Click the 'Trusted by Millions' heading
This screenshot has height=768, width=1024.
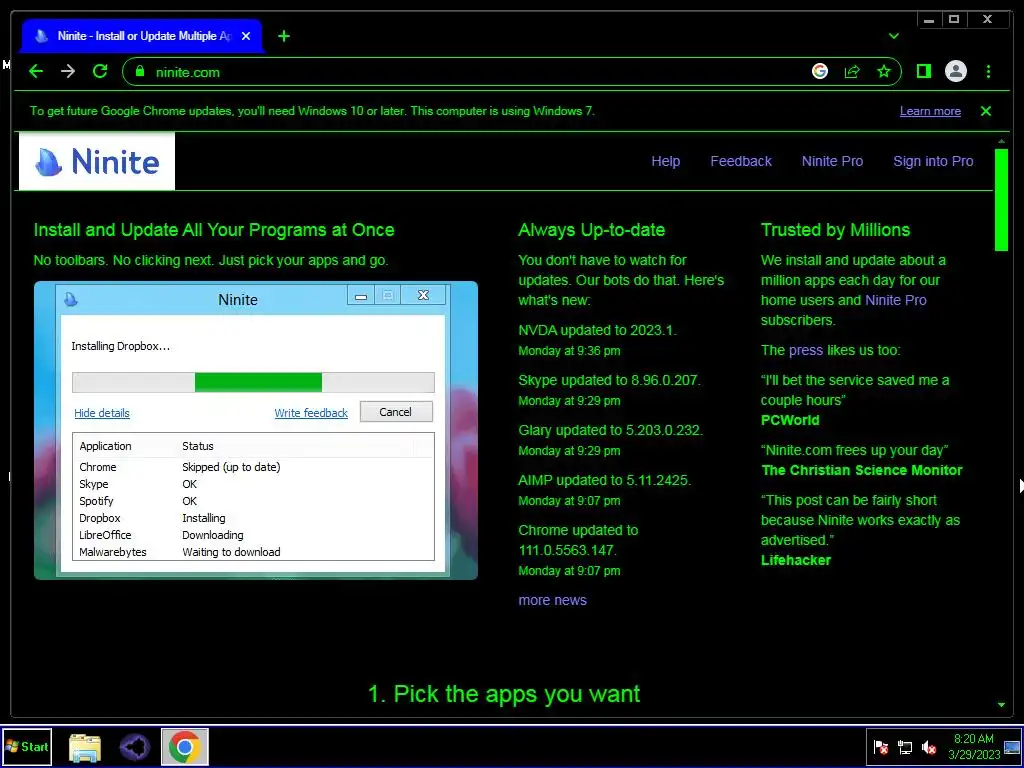tap(835, 230)
